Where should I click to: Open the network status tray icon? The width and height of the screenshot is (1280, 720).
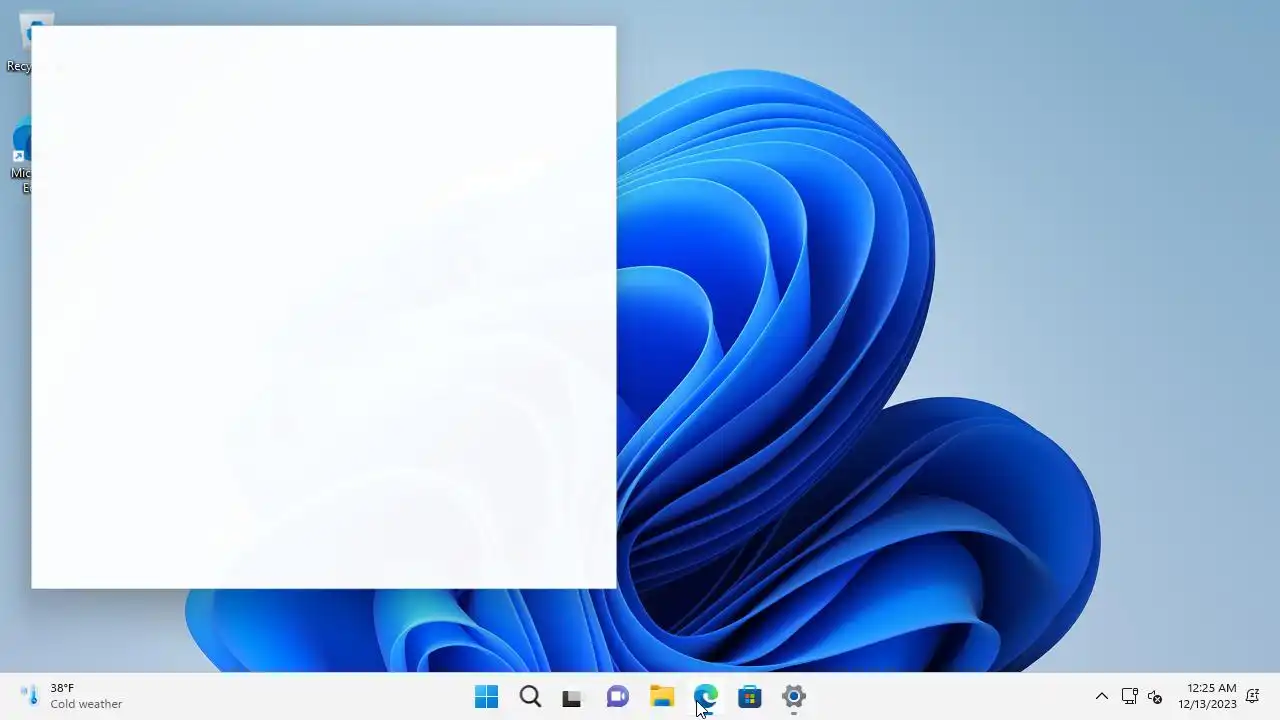click(x=1130, y=696)
